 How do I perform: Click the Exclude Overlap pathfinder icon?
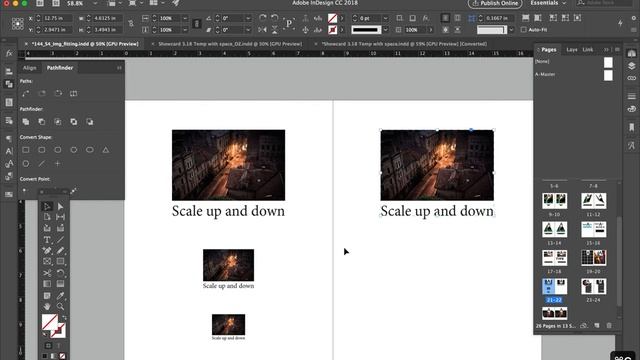pos(73,122)
